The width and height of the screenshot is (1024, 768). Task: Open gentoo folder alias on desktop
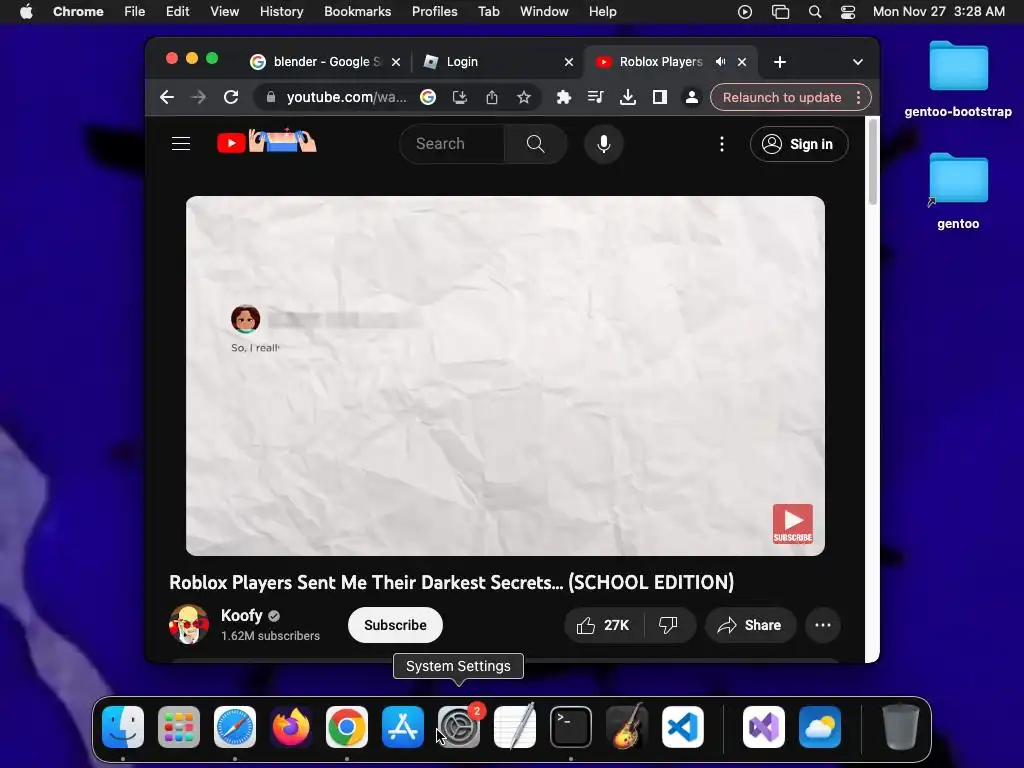tap(958, 191)
